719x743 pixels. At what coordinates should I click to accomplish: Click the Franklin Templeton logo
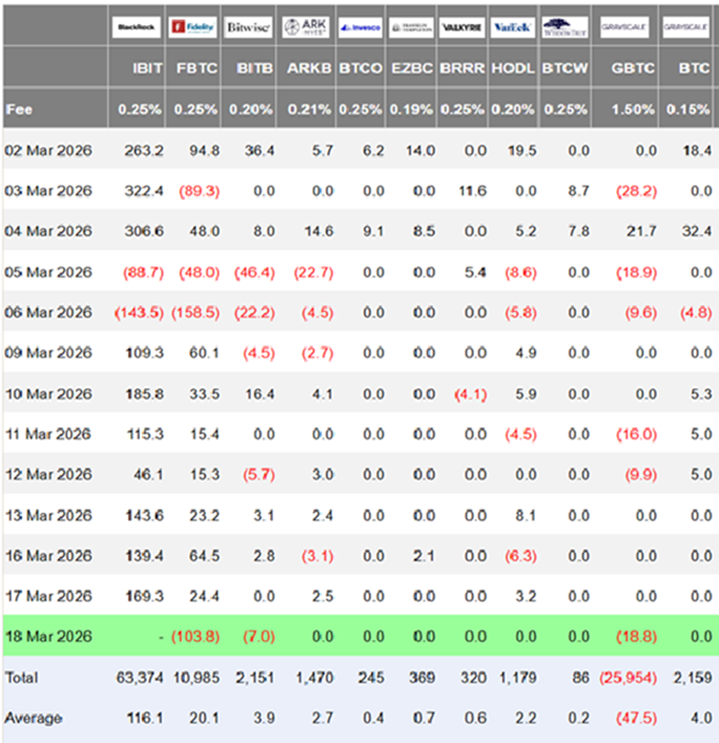[409, 27]
